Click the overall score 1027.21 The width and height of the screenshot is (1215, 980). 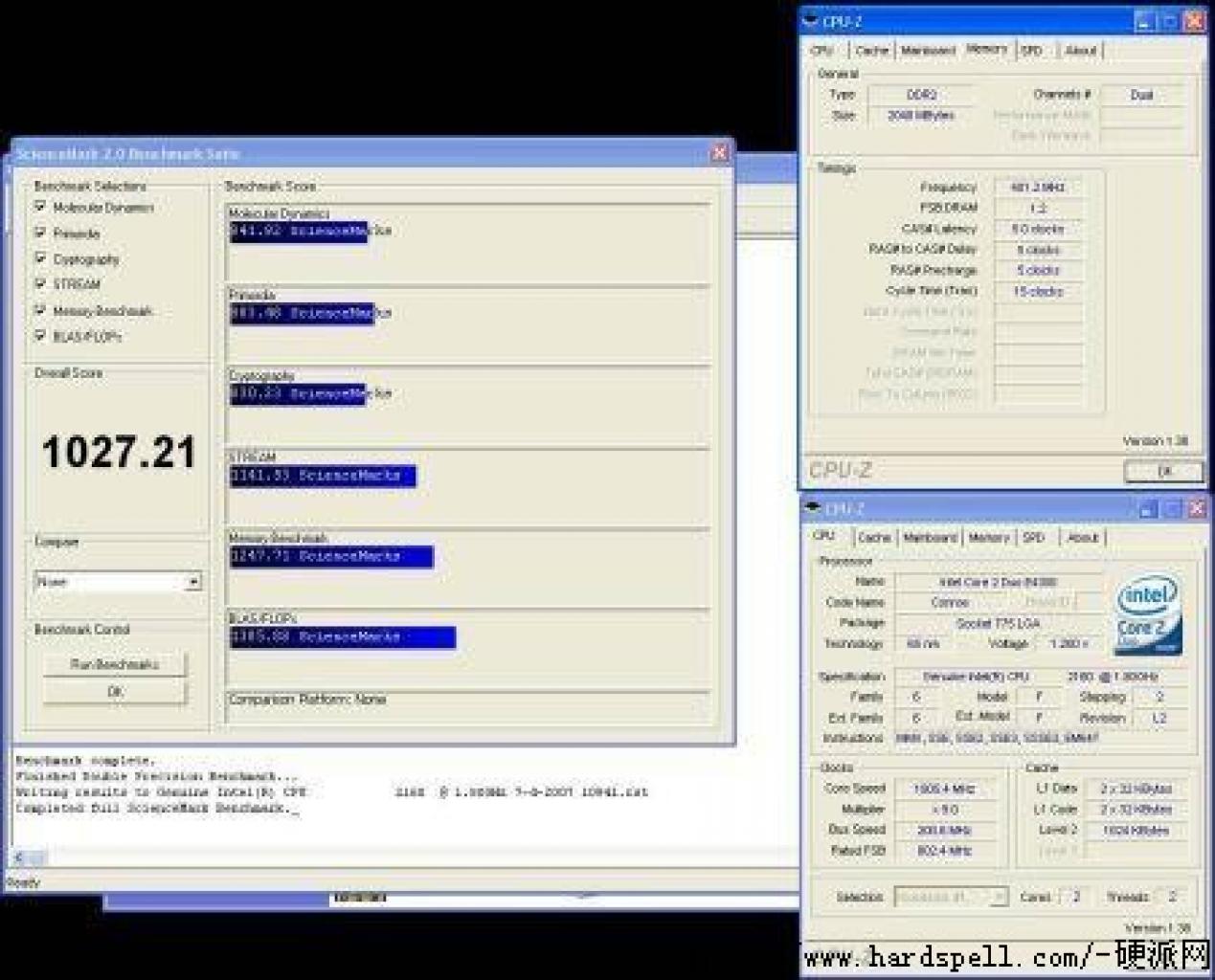[x=119, y=452]
